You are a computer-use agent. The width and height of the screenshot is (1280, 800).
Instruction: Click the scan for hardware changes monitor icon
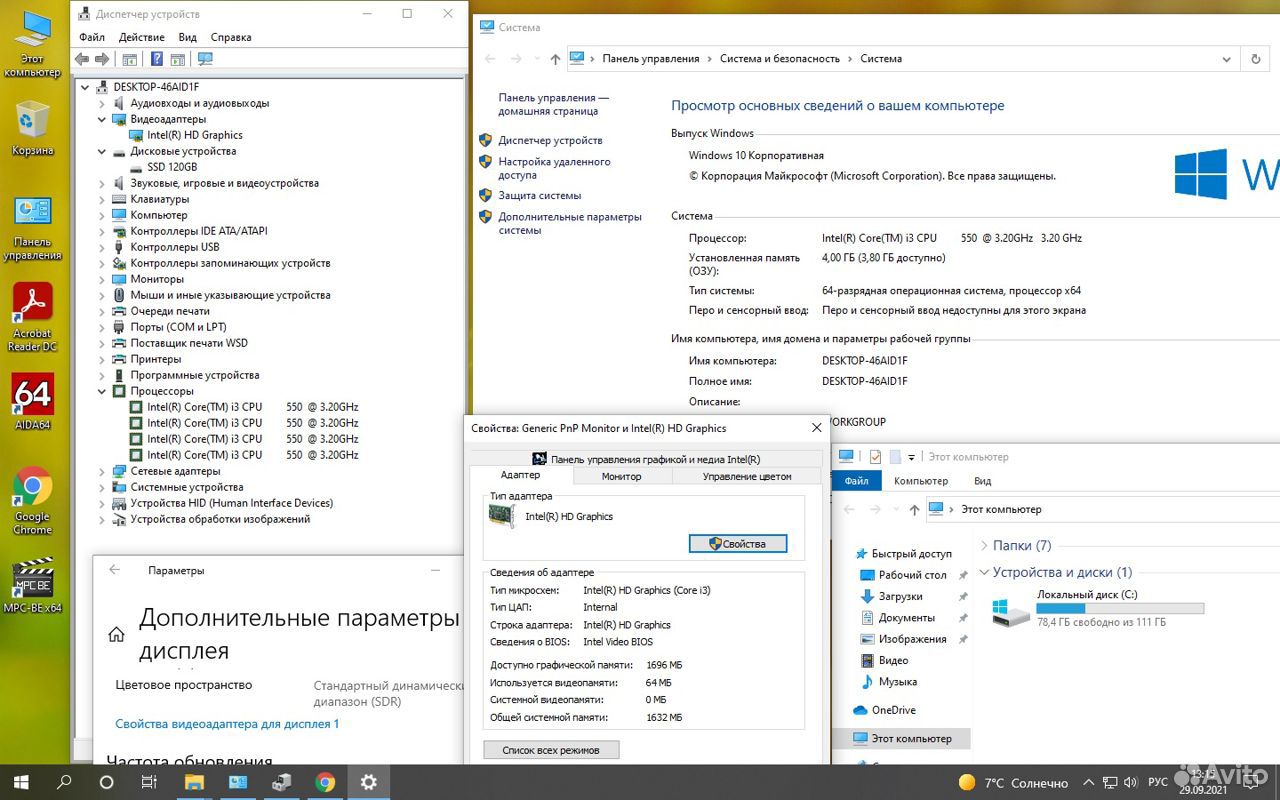coord(205,59)
